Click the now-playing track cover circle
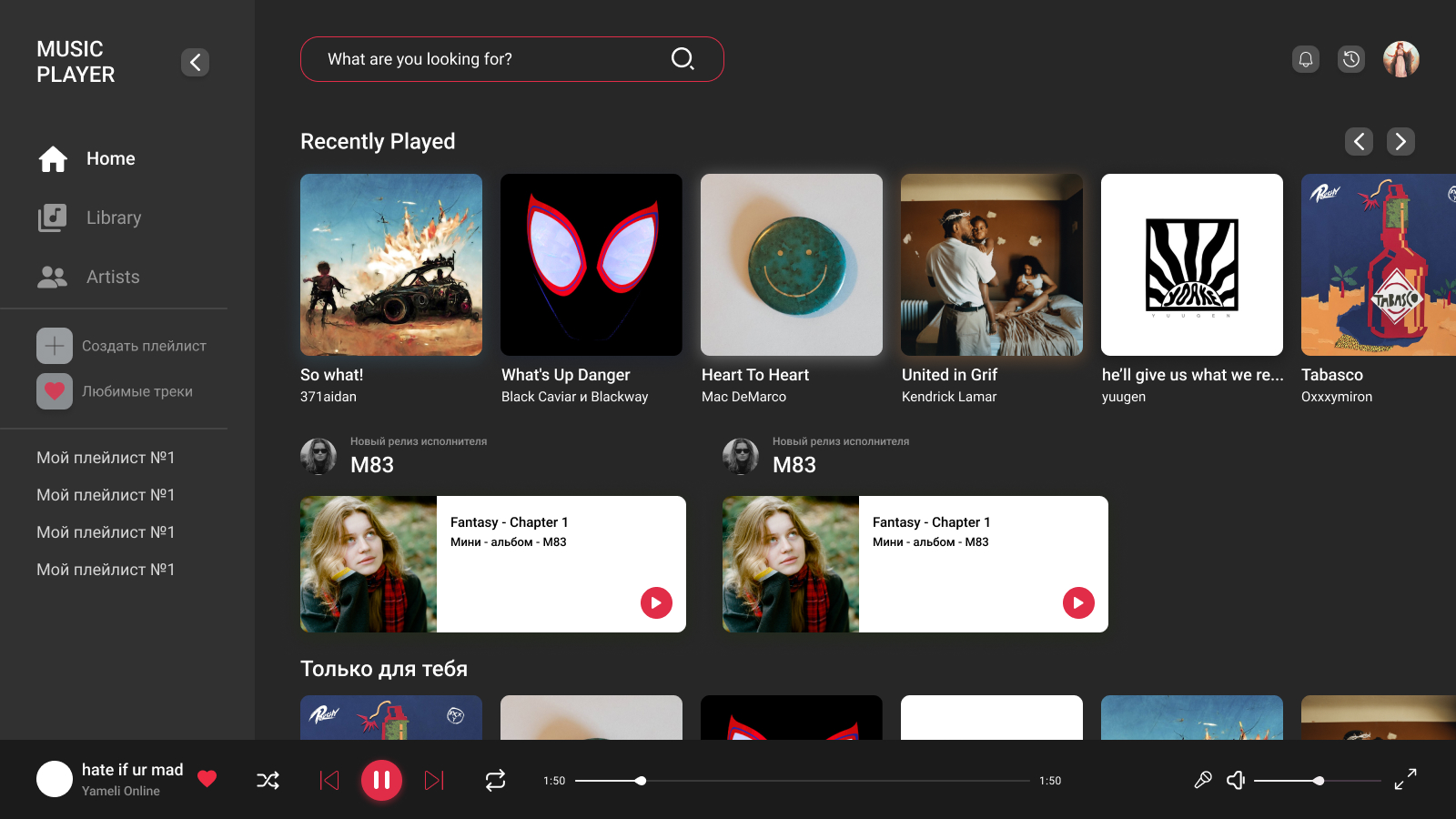The image size is (1456, 819). point(55,779)
